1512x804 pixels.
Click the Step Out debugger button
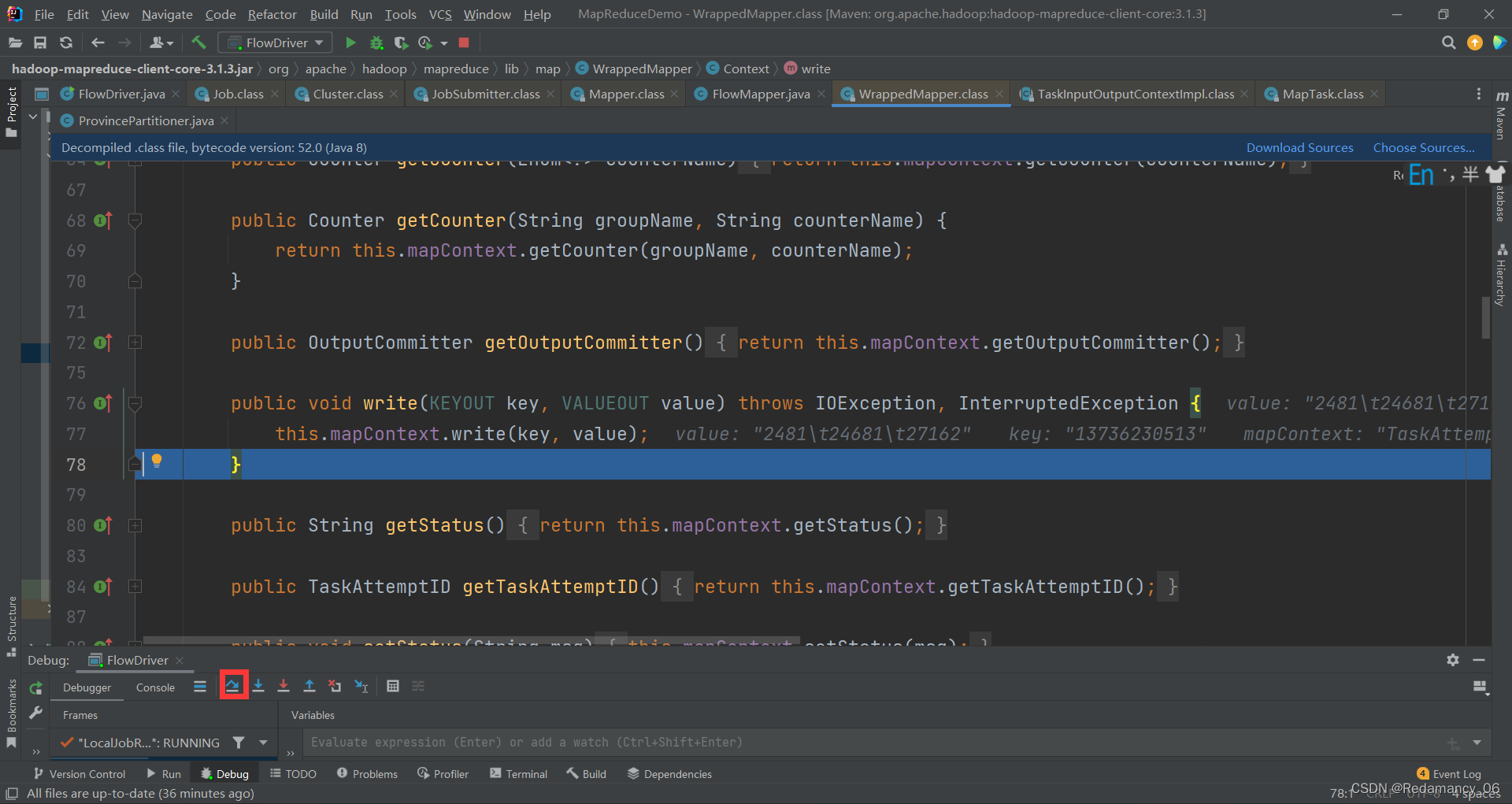pyautogui.click(x=309, y=686)
